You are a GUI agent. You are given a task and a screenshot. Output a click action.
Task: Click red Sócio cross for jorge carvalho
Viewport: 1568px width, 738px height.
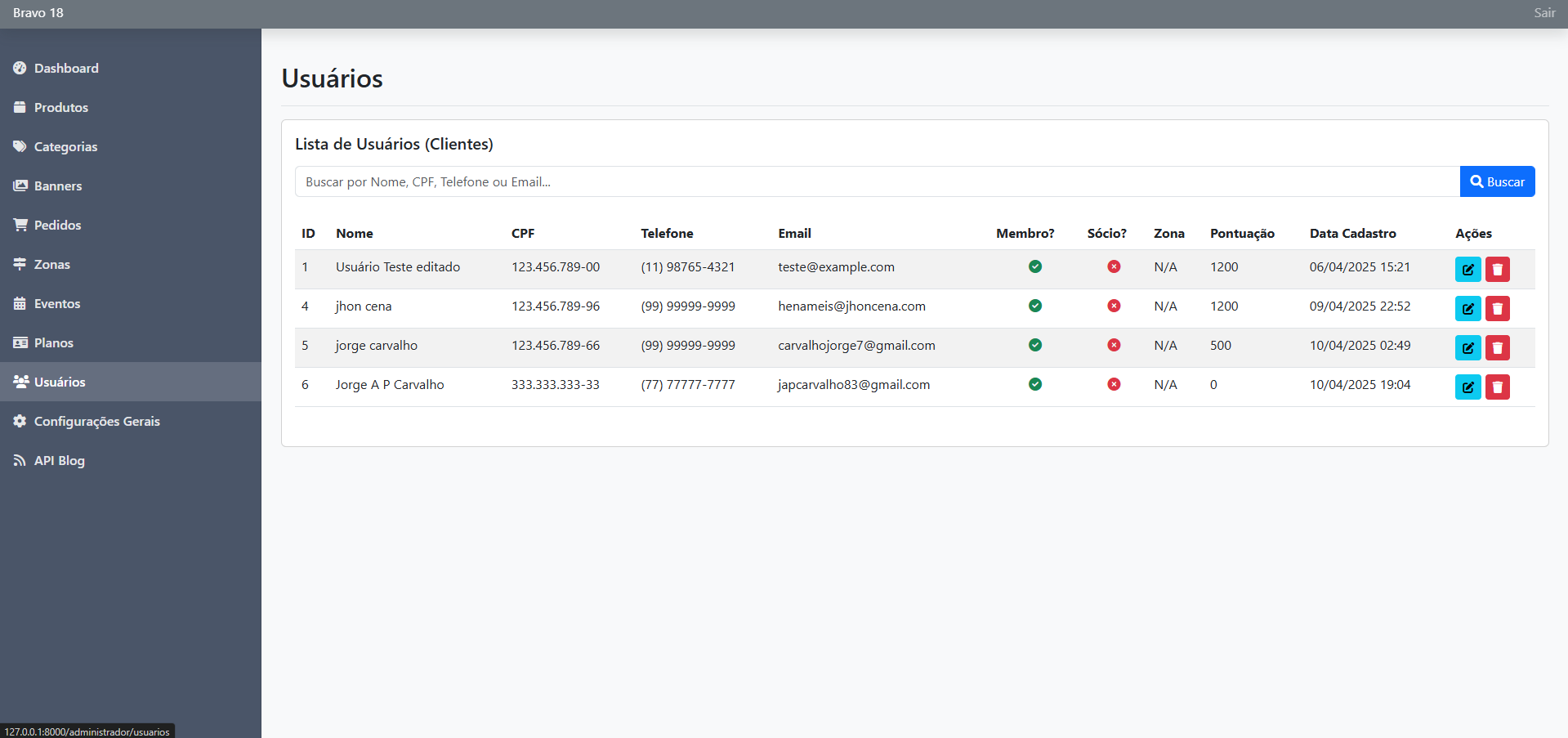1114,345
